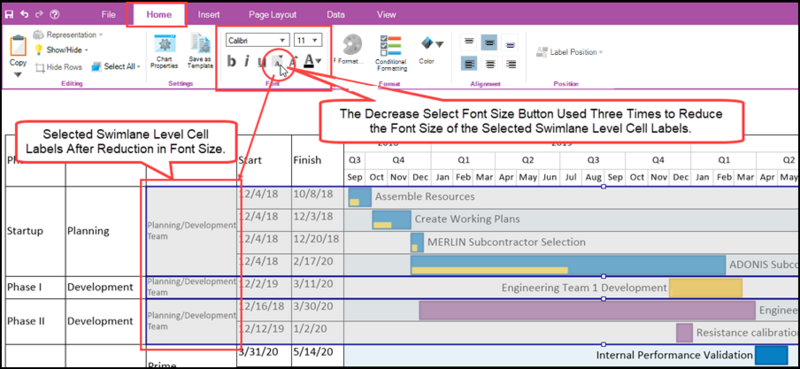
Task: Click the font color A button
Action: click(x=309, y=62)
